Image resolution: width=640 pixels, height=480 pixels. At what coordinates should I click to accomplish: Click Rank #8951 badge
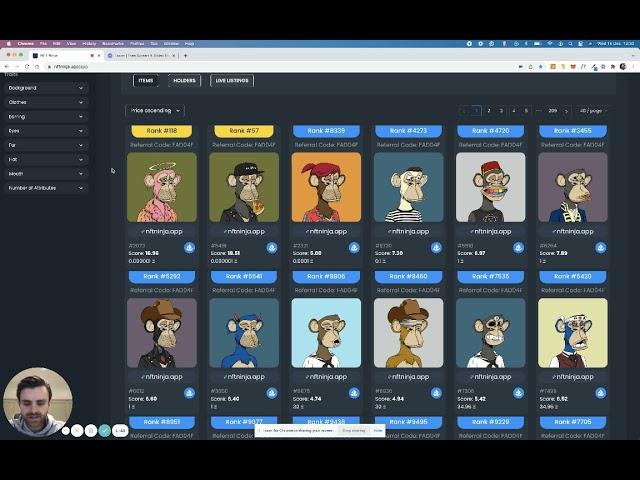click(162, 422)
